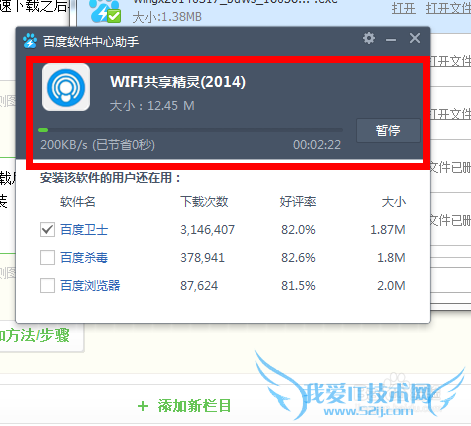The height and width of the screenshot is (426, 471).
Task: Select the 82.6% rating value
Action: point(298,258)
